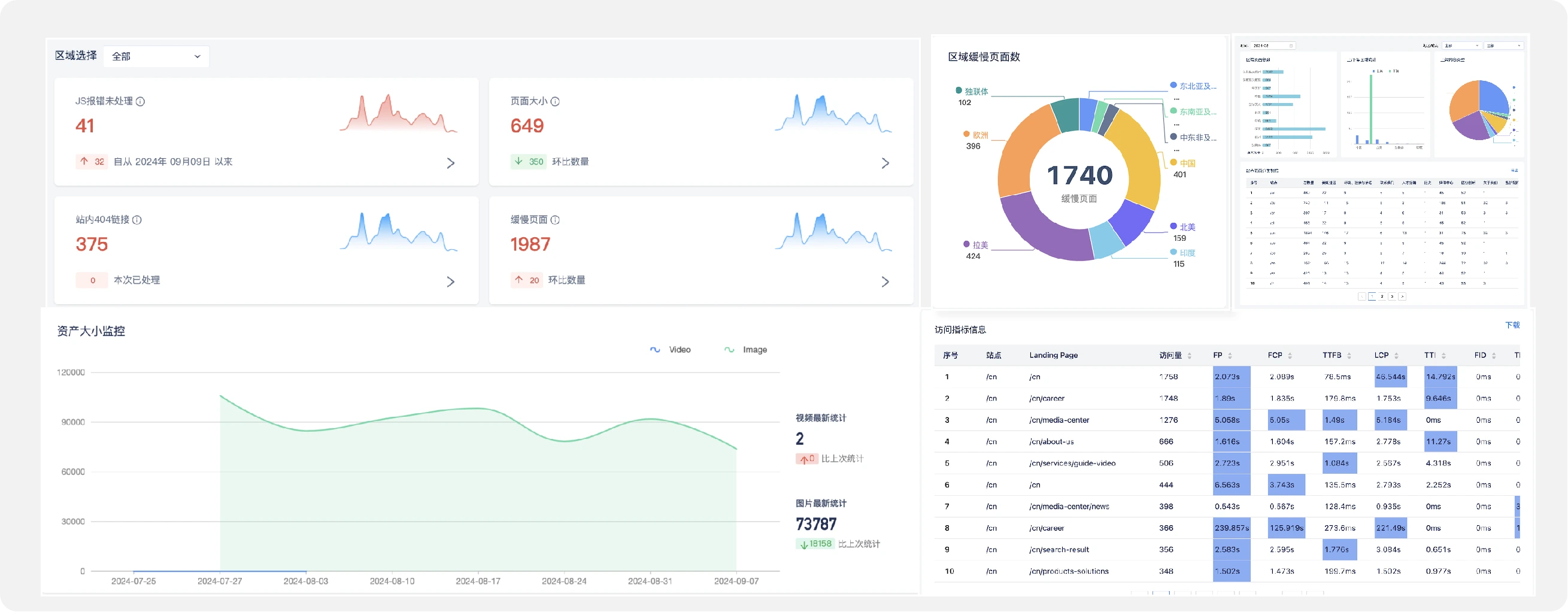The image size is (1568, 612).
Task: Toggle 中国 legend item in donut chart
Action: [1182, 163]
